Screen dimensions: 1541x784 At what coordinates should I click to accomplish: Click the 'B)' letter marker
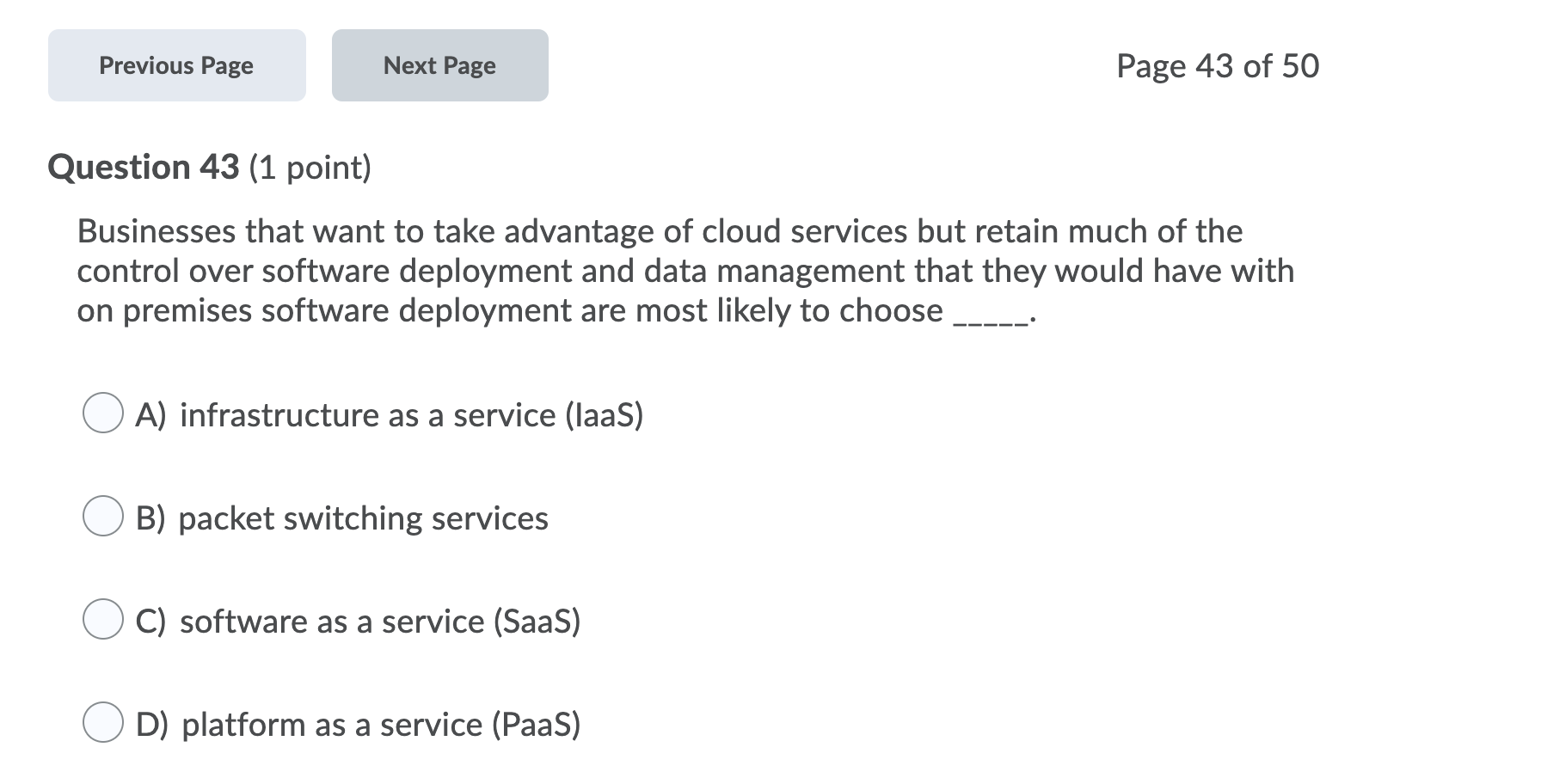click(150, 518)
